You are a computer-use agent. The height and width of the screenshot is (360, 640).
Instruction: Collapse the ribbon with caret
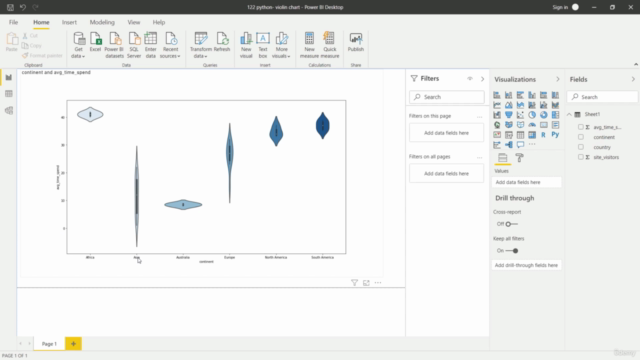636,64
